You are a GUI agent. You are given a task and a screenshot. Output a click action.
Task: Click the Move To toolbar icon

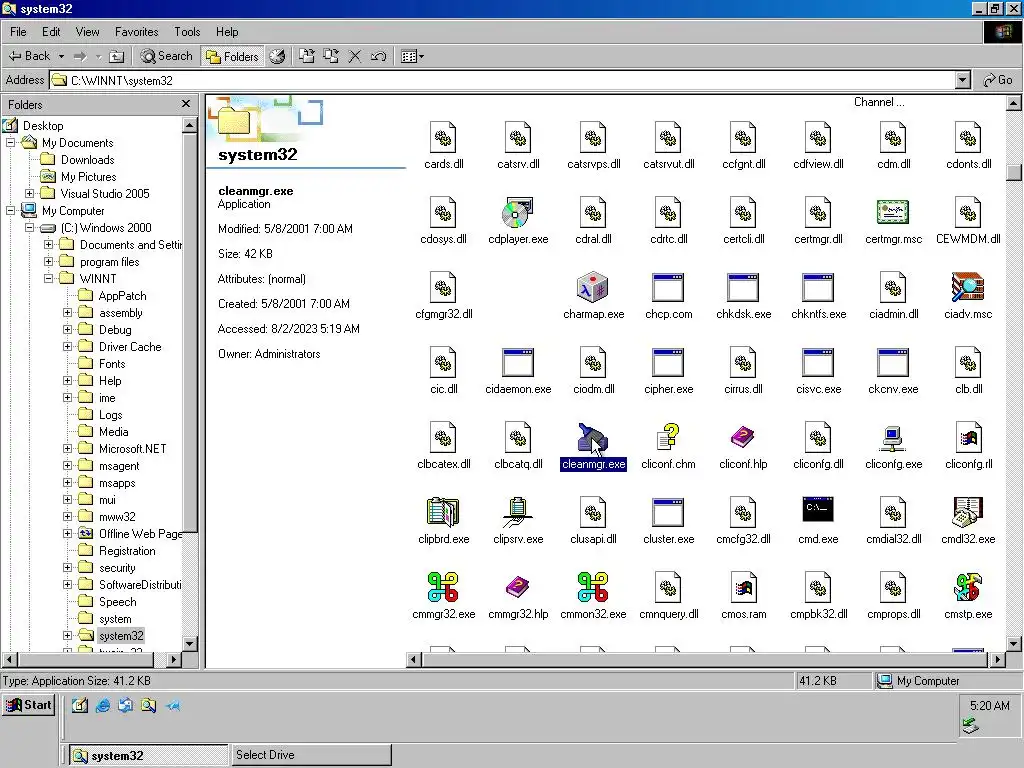[x=306, y=56]
